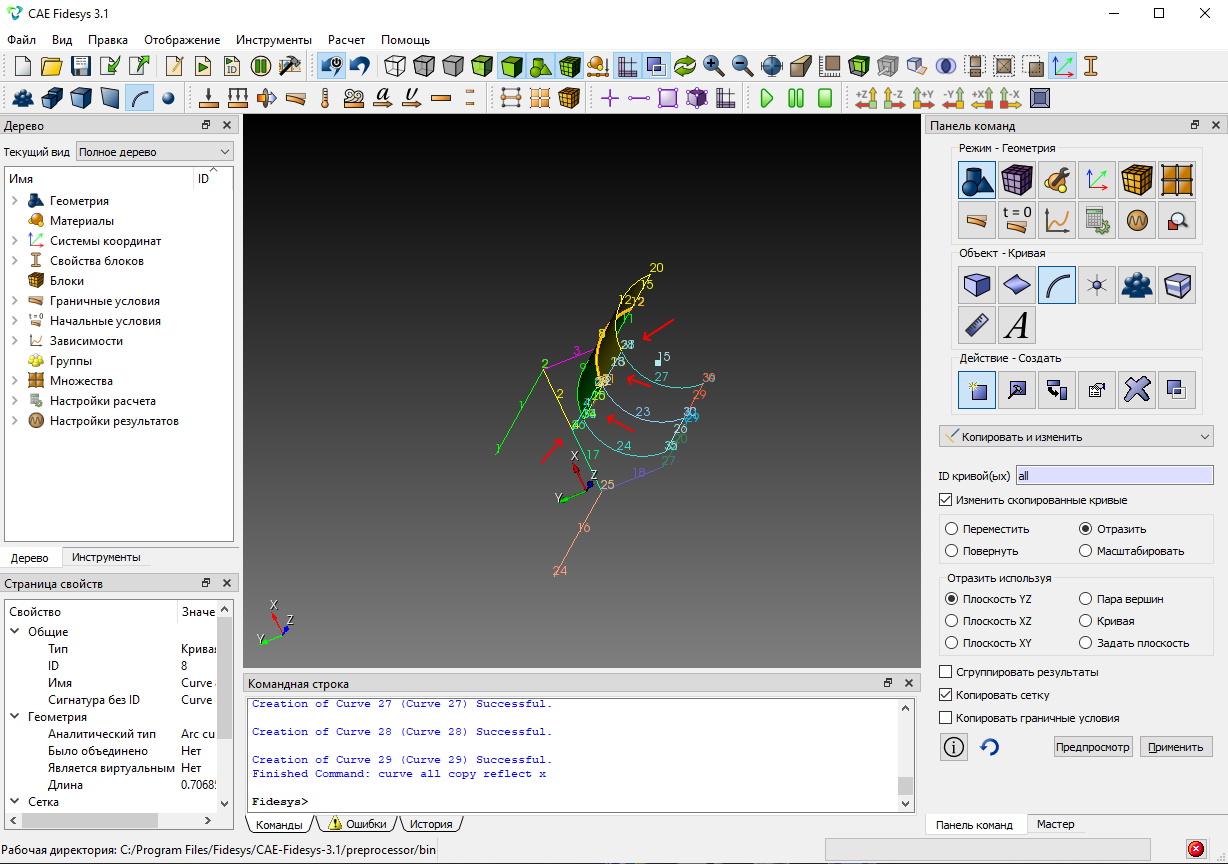Switch to the 'Ошибки' tab
Viewport: 1228px width, 864px height.
pyautogui.click(x=357, y=824)
